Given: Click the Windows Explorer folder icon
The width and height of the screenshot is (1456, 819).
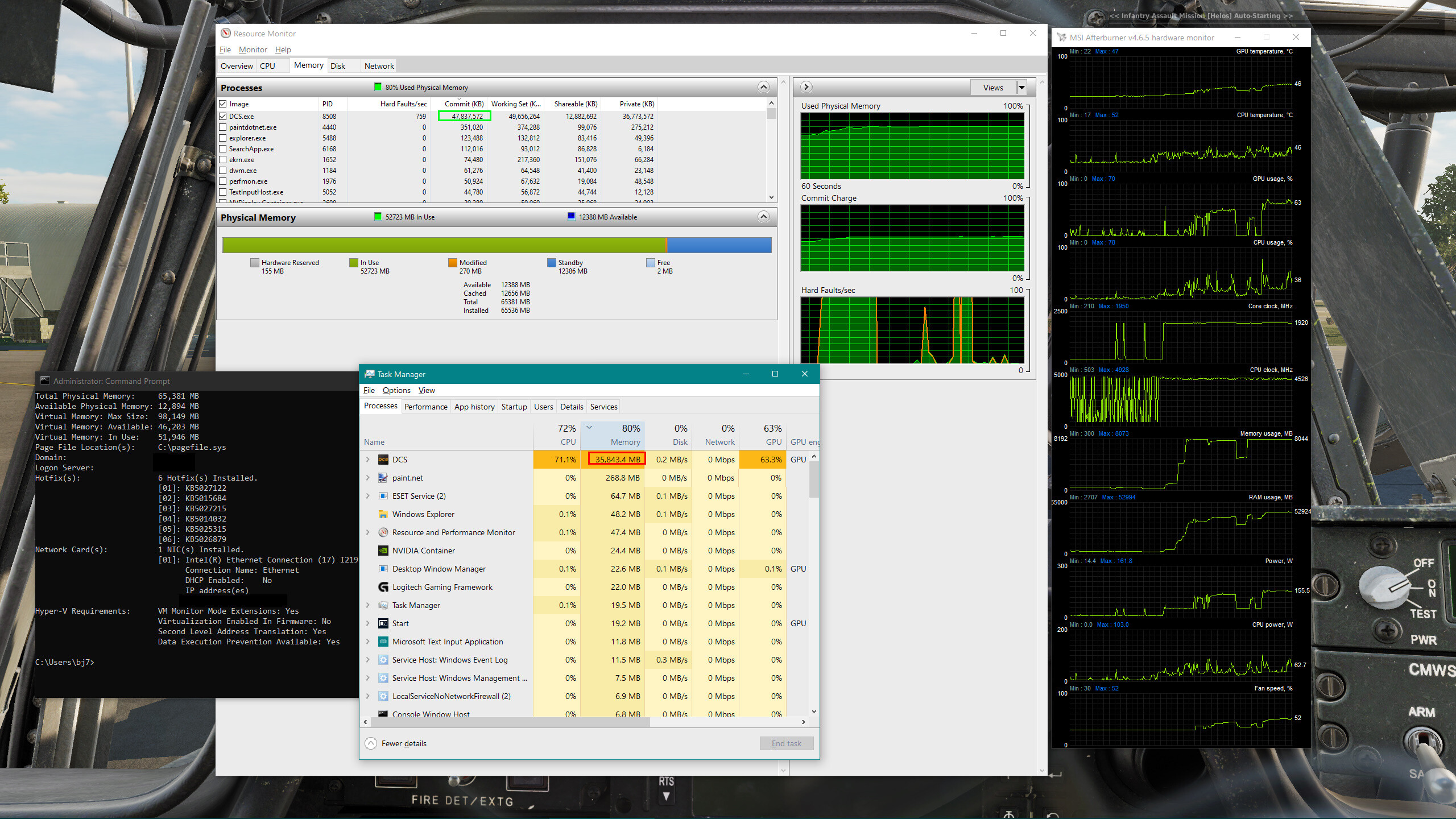Looking at the screenshot, I should tap(383, 514).
